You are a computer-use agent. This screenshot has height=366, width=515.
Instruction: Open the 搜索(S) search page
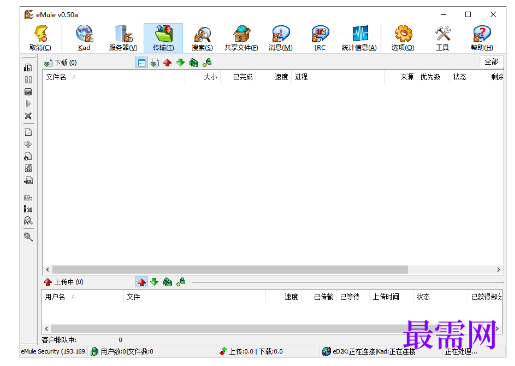pos(202,38)
